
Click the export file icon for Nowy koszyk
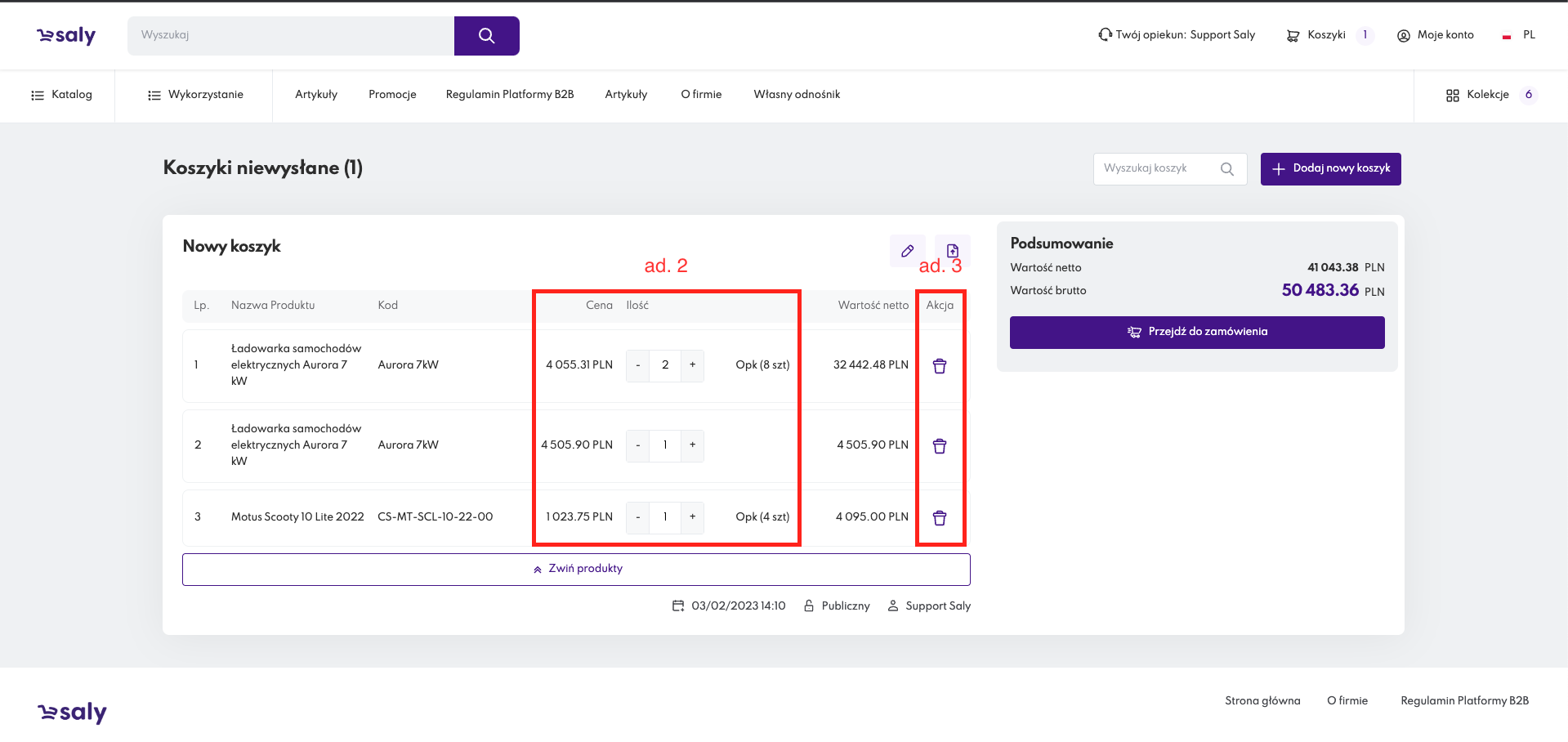952,251
